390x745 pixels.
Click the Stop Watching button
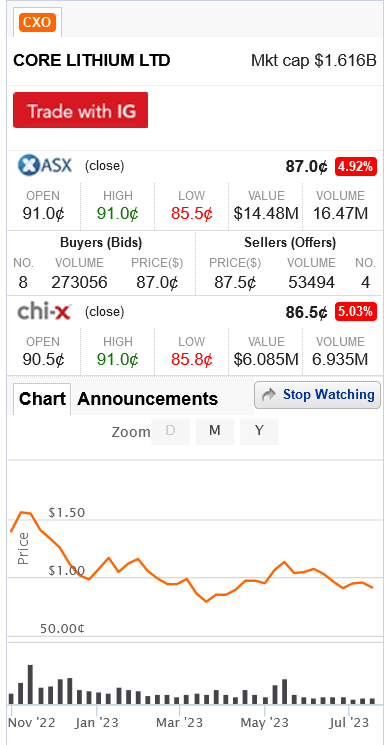click(317, 395)
